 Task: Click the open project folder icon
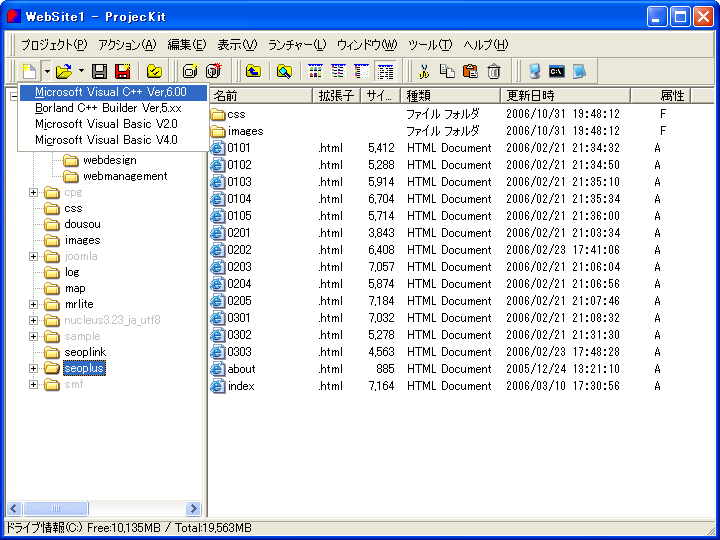pyautogui.click(x=64, y=71)
